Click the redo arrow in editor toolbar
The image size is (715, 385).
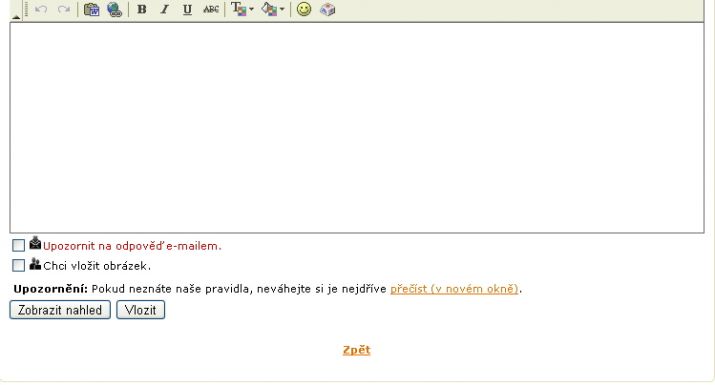(64, 9)
